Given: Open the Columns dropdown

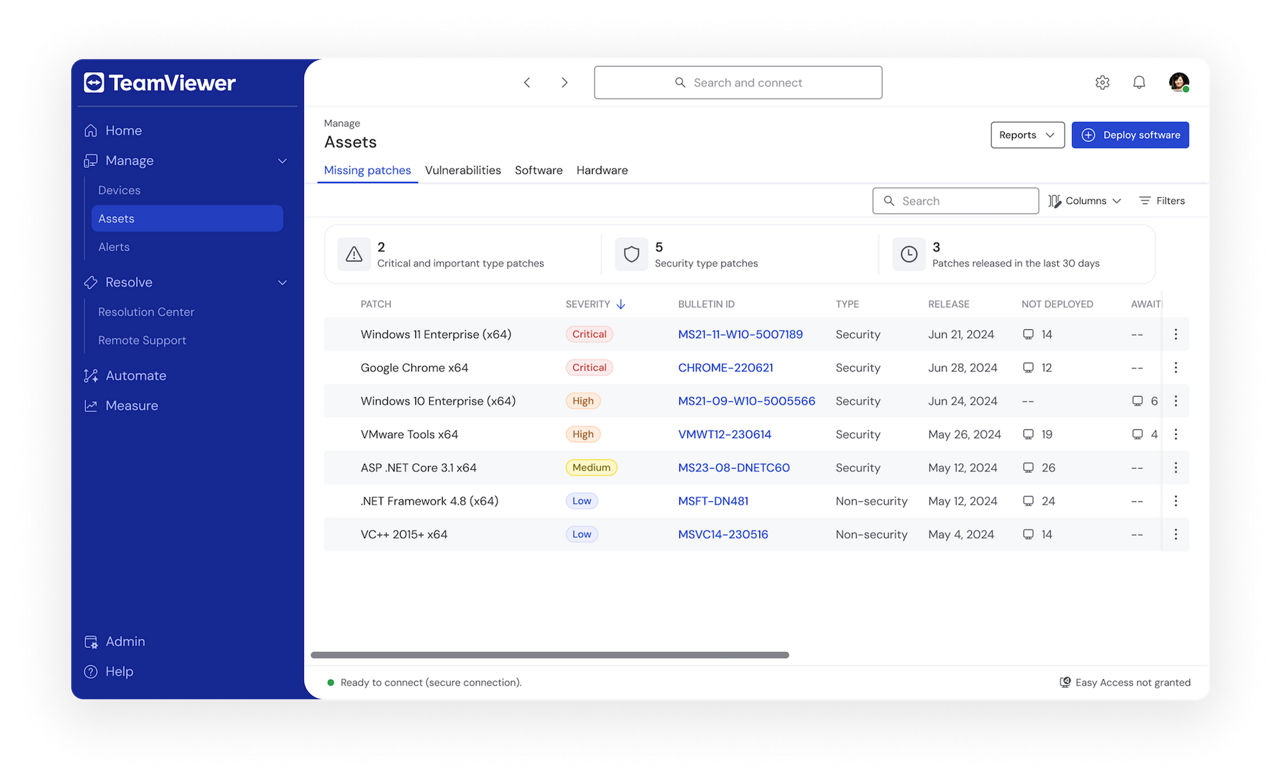Looking at the screenshot, I should [x=1085, y=201].
